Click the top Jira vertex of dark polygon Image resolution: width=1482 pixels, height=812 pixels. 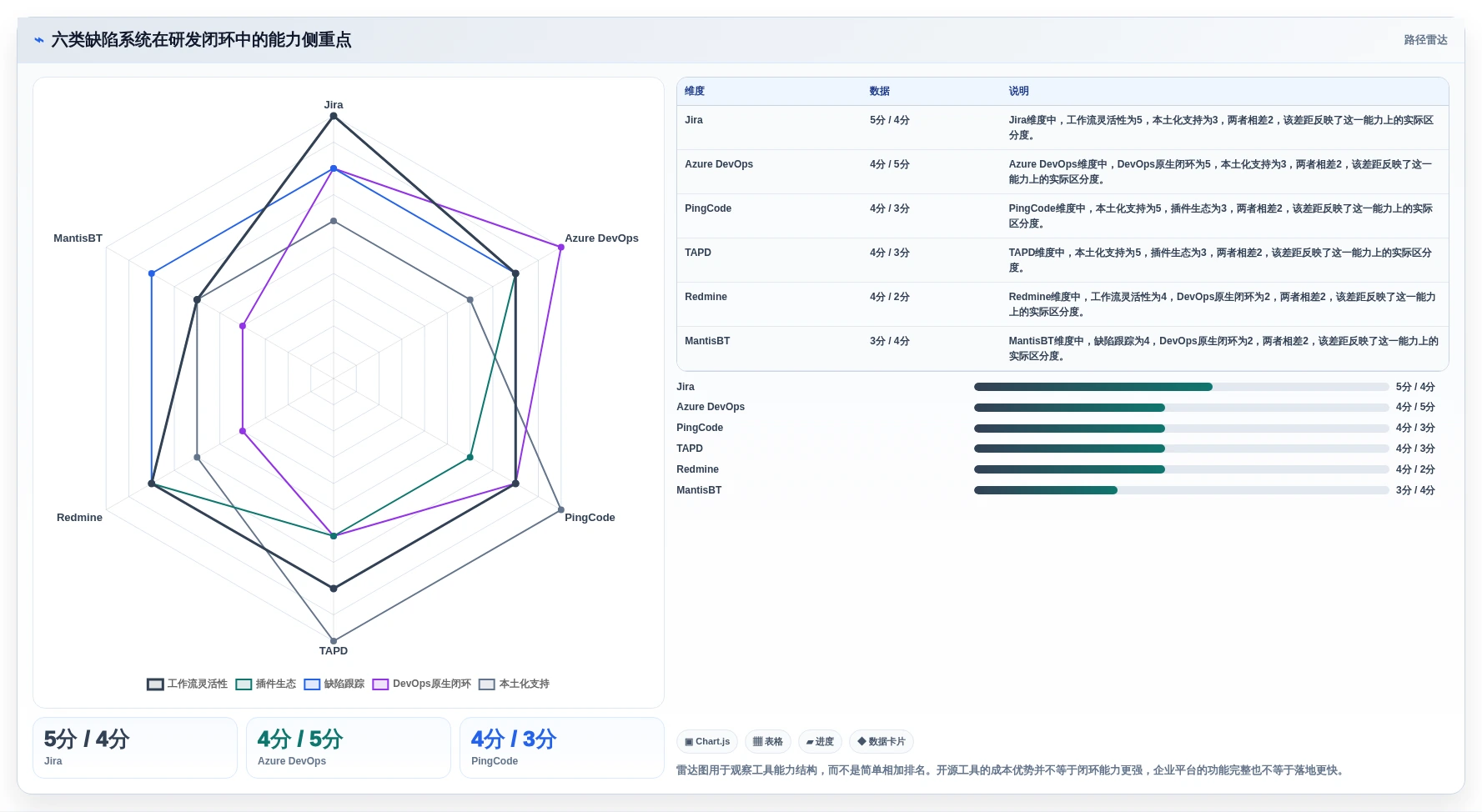(x=334, y=117)
